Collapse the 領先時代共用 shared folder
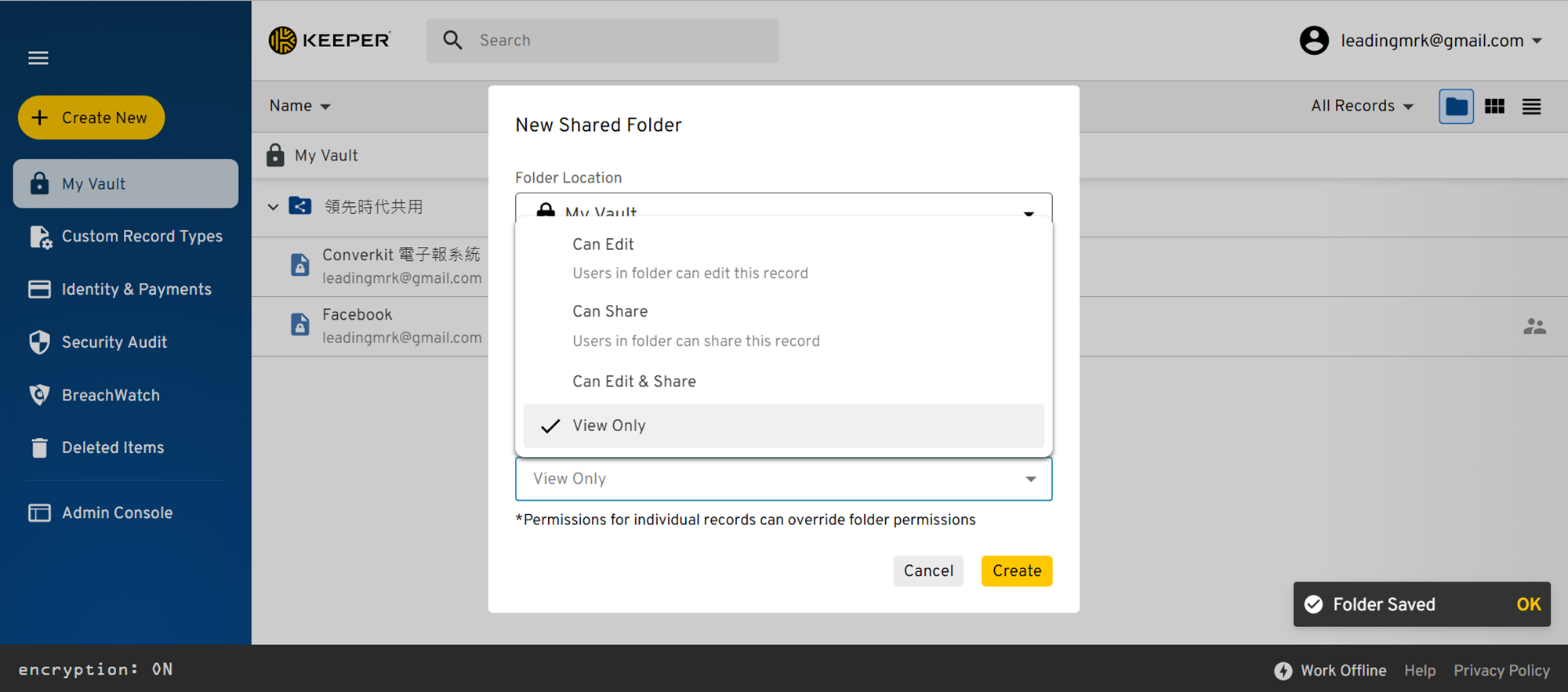This screenshot has width=1568, height=692. click(x=273, y=207)
